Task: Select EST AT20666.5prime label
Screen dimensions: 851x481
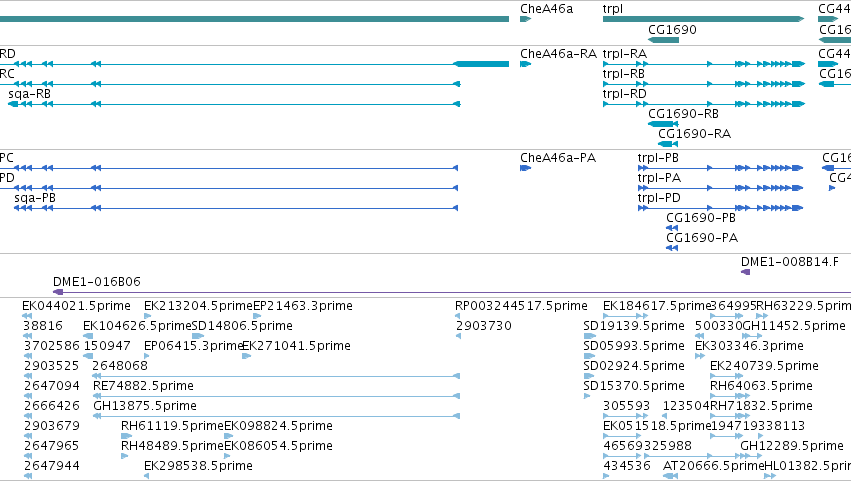Action: (x=713, y=466)
